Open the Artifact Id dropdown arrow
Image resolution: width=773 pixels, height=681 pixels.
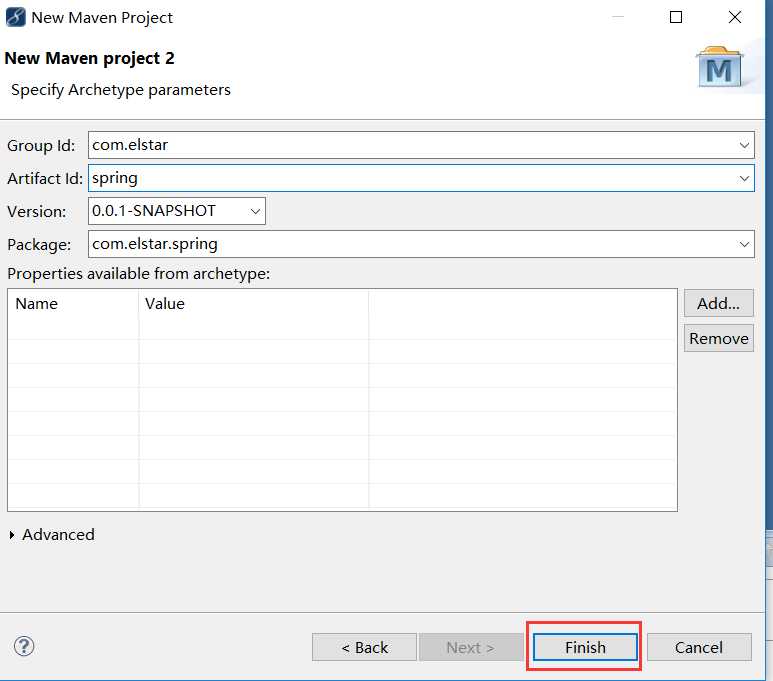(744, 179)
